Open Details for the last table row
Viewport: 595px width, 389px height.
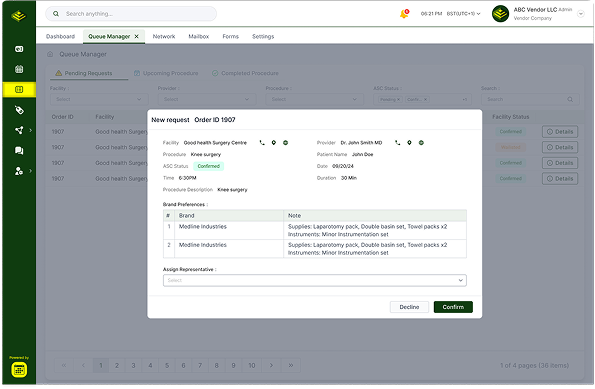(x=560, y=178)
